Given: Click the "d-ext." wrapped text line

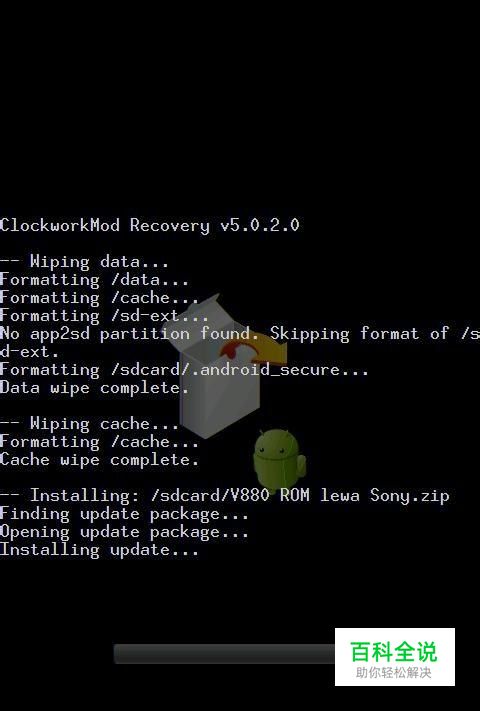Looking at the screenshot, I should (29, 352).
